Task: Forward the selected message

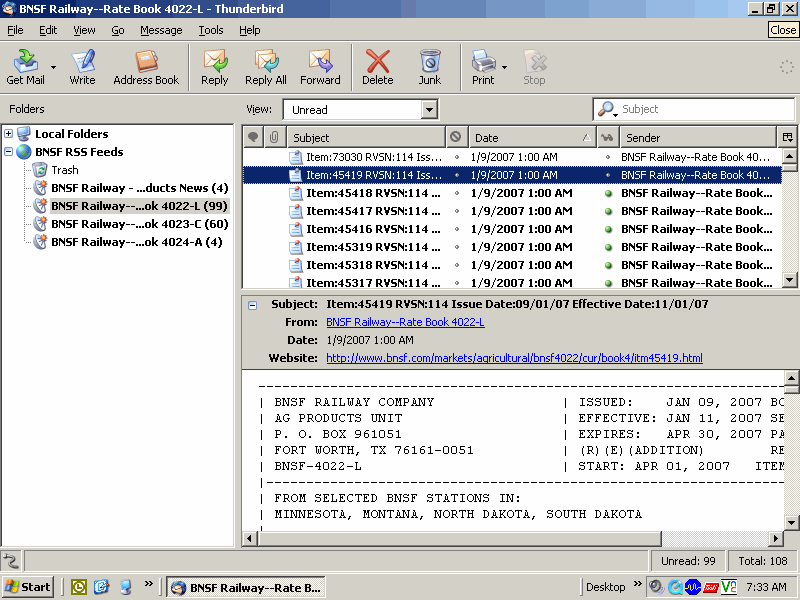Action: (320, 67)
